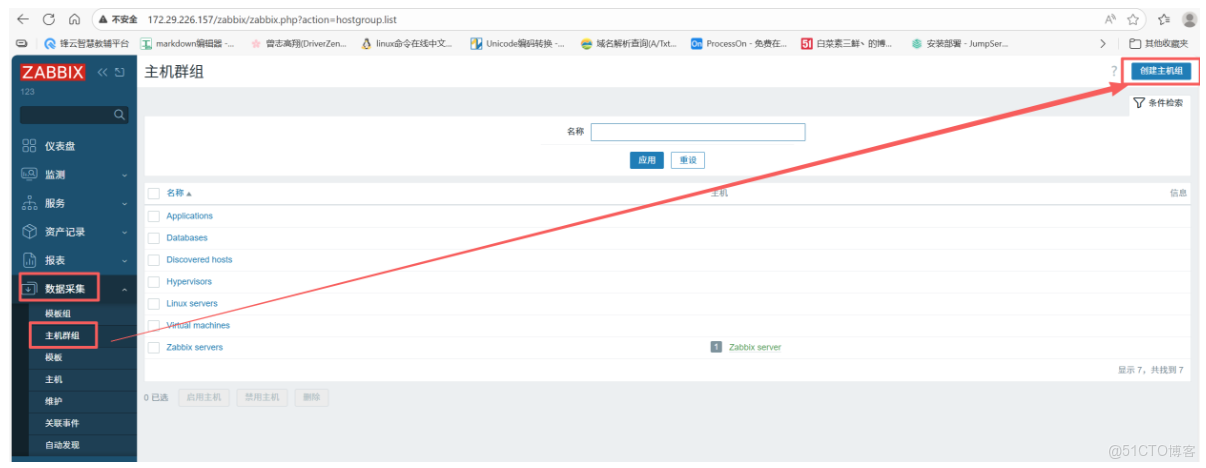Check the Zabbix servers row checkbox
Image resolution: width=1206 pixels, height=468 pixels.
coord(154,348)
